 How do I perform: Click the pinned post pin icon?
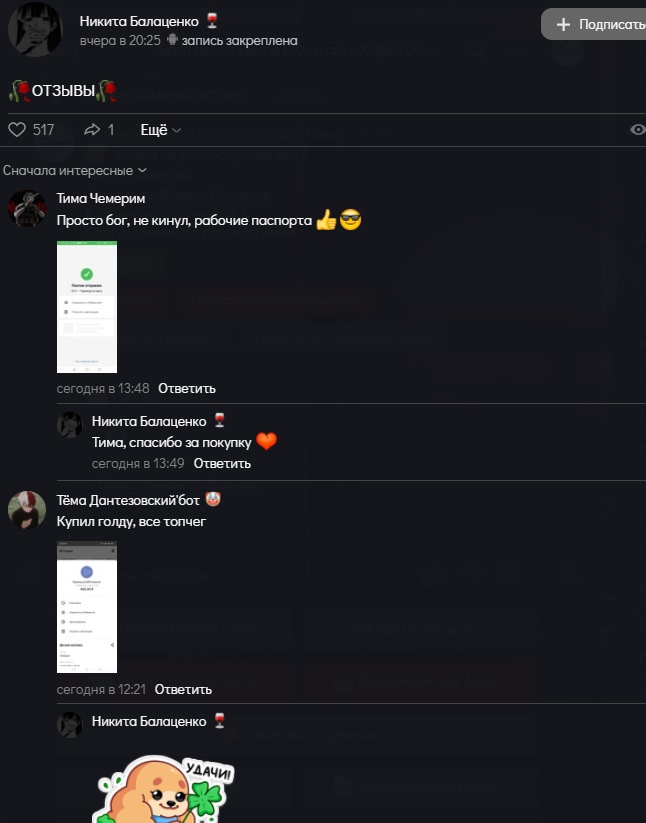click(x=172, y=39)
